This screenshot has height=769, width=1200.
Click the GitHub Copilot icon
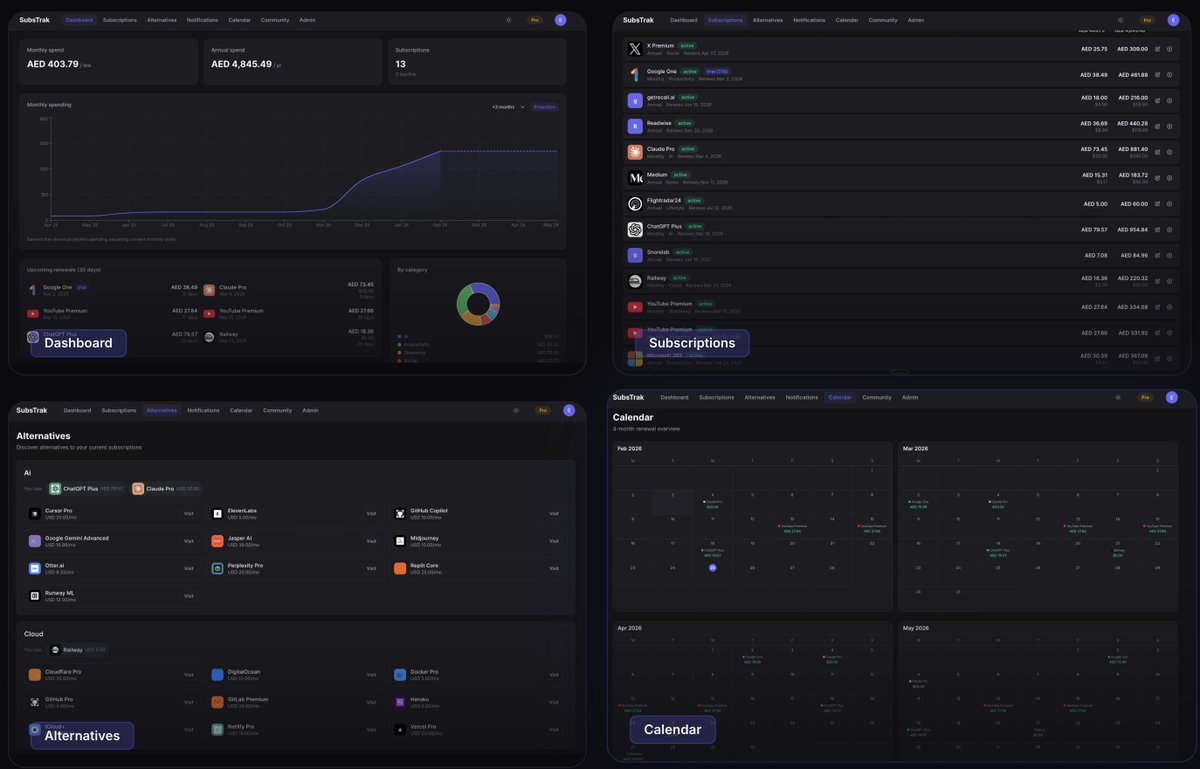coord(400,514)
